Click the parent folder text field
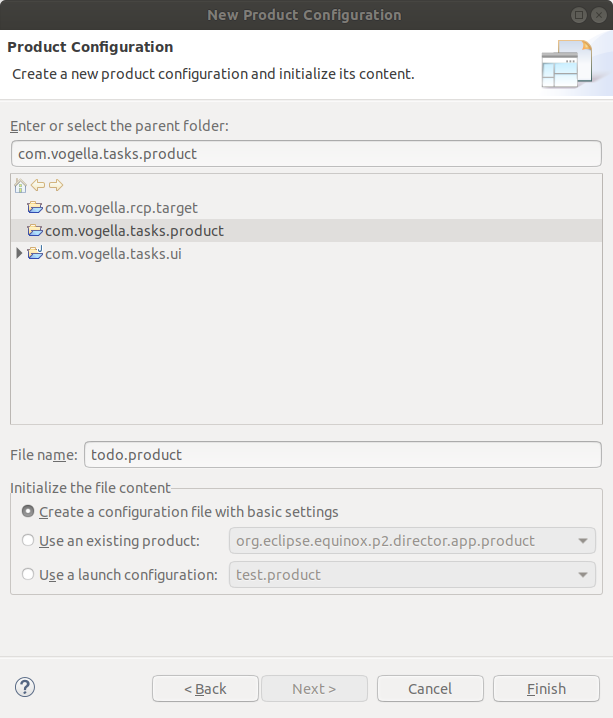Viewport: 613px width, 718px height. pyautogui.click(x=306, y=154)
